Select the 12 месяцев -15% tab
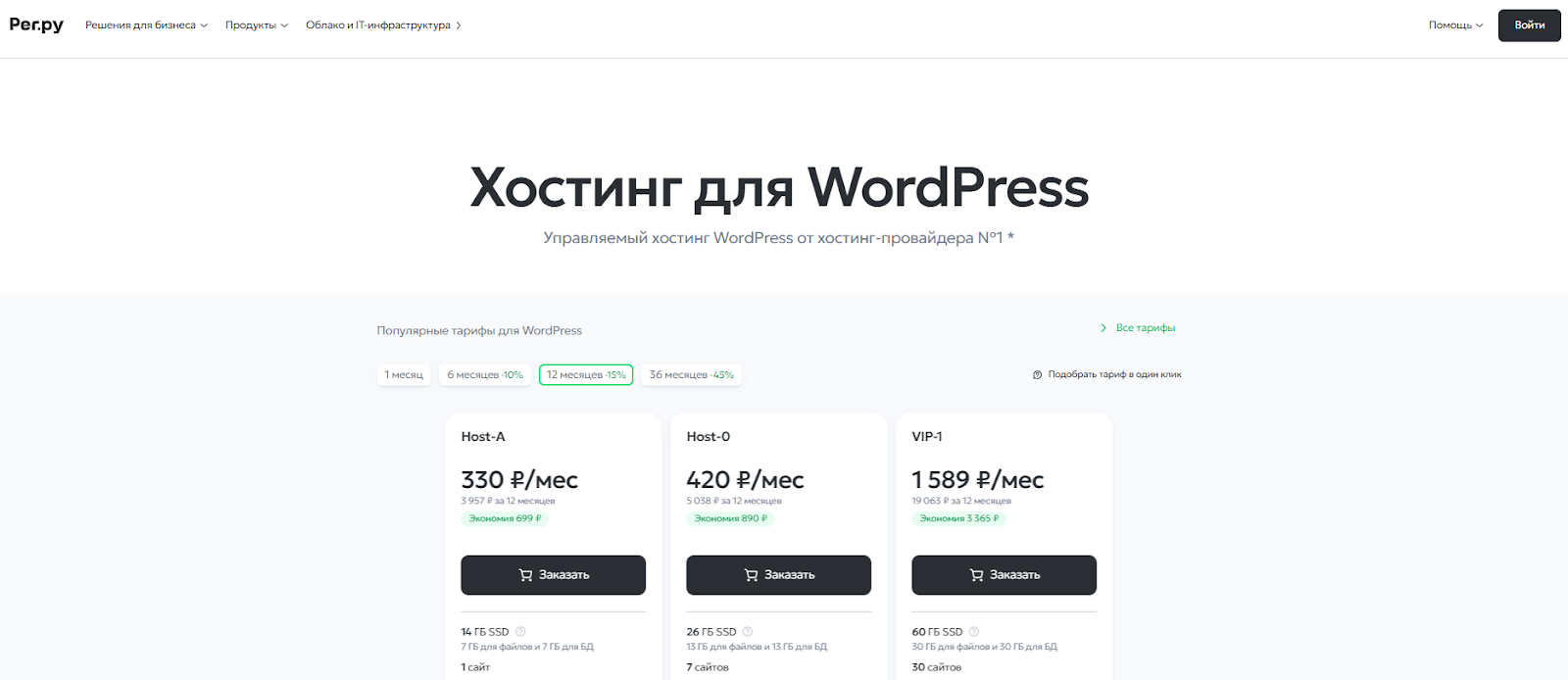1568x680 pixels. pos(586,375)
